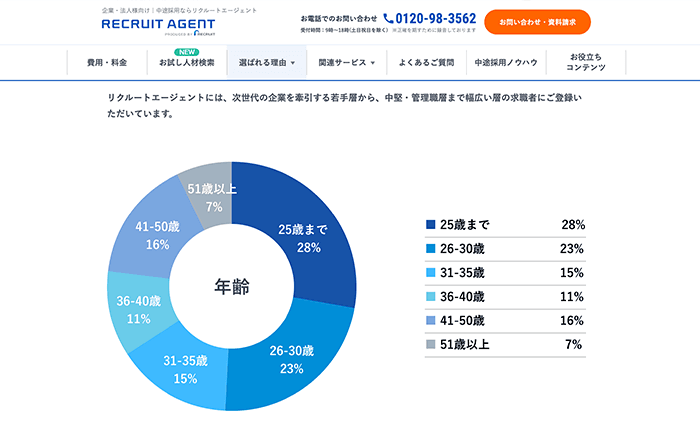Expand the 選ばれる理由 dropdown arrow
The image size is (700, 438).
click(293, 63)
